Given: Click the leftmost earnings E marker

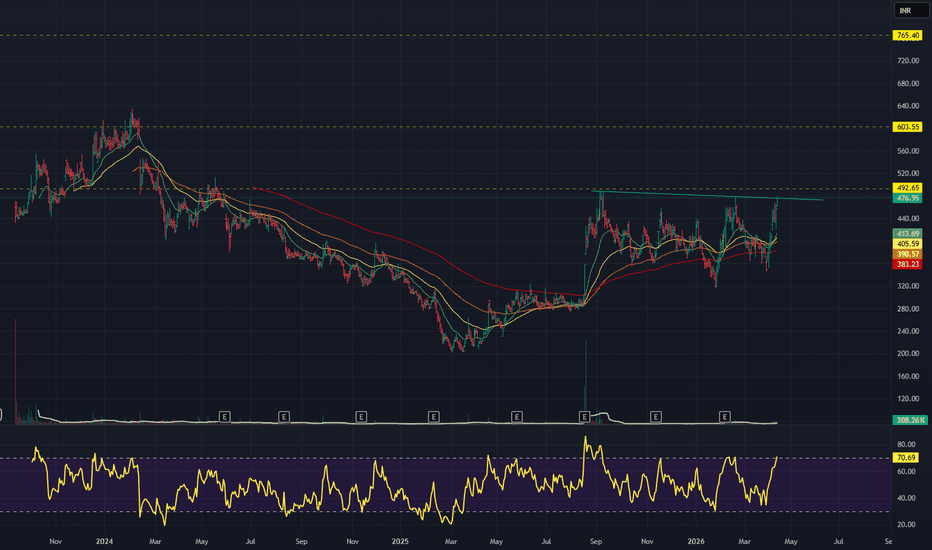Looking at the screenshot, I should point(225,415).
